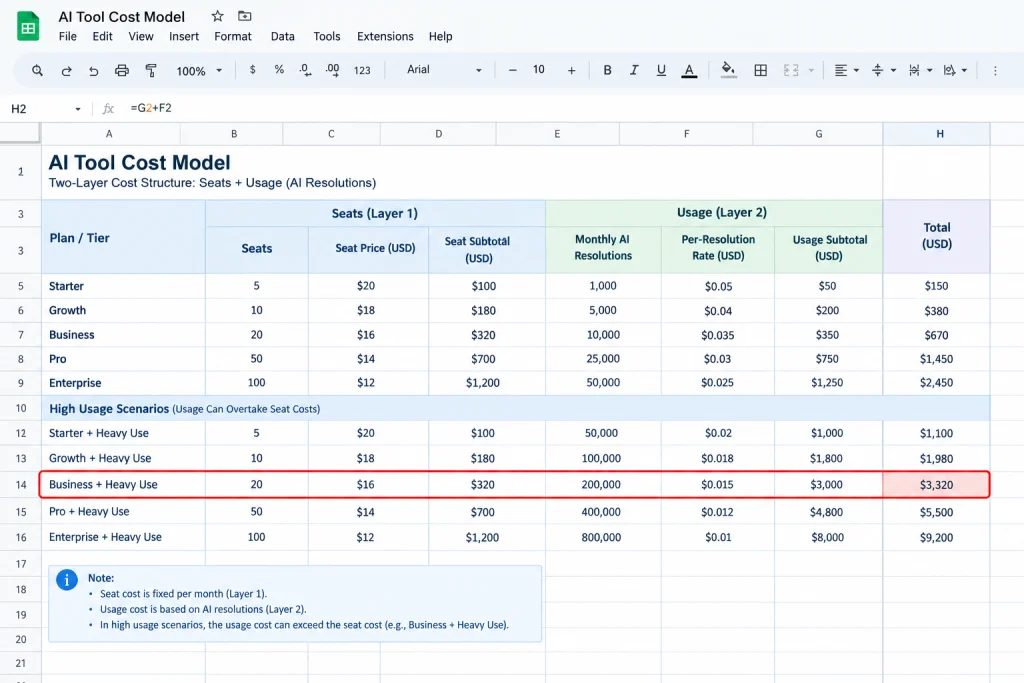Select column H header
Viewport: 1024px width, 683px height.
click(x=936, y=134)
